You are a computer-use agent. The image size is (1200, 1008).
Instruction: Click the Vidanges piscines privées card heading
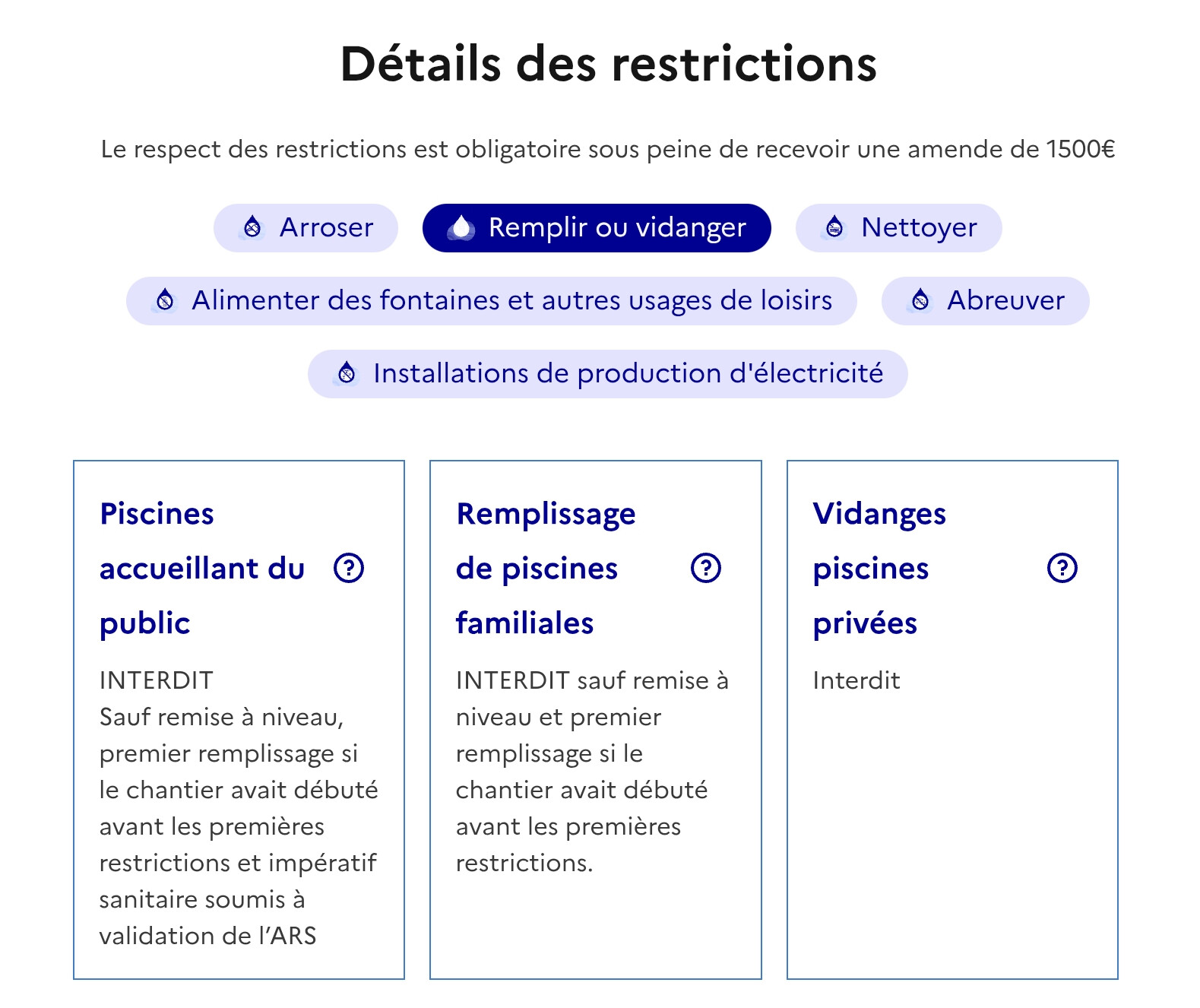[879, 568]
